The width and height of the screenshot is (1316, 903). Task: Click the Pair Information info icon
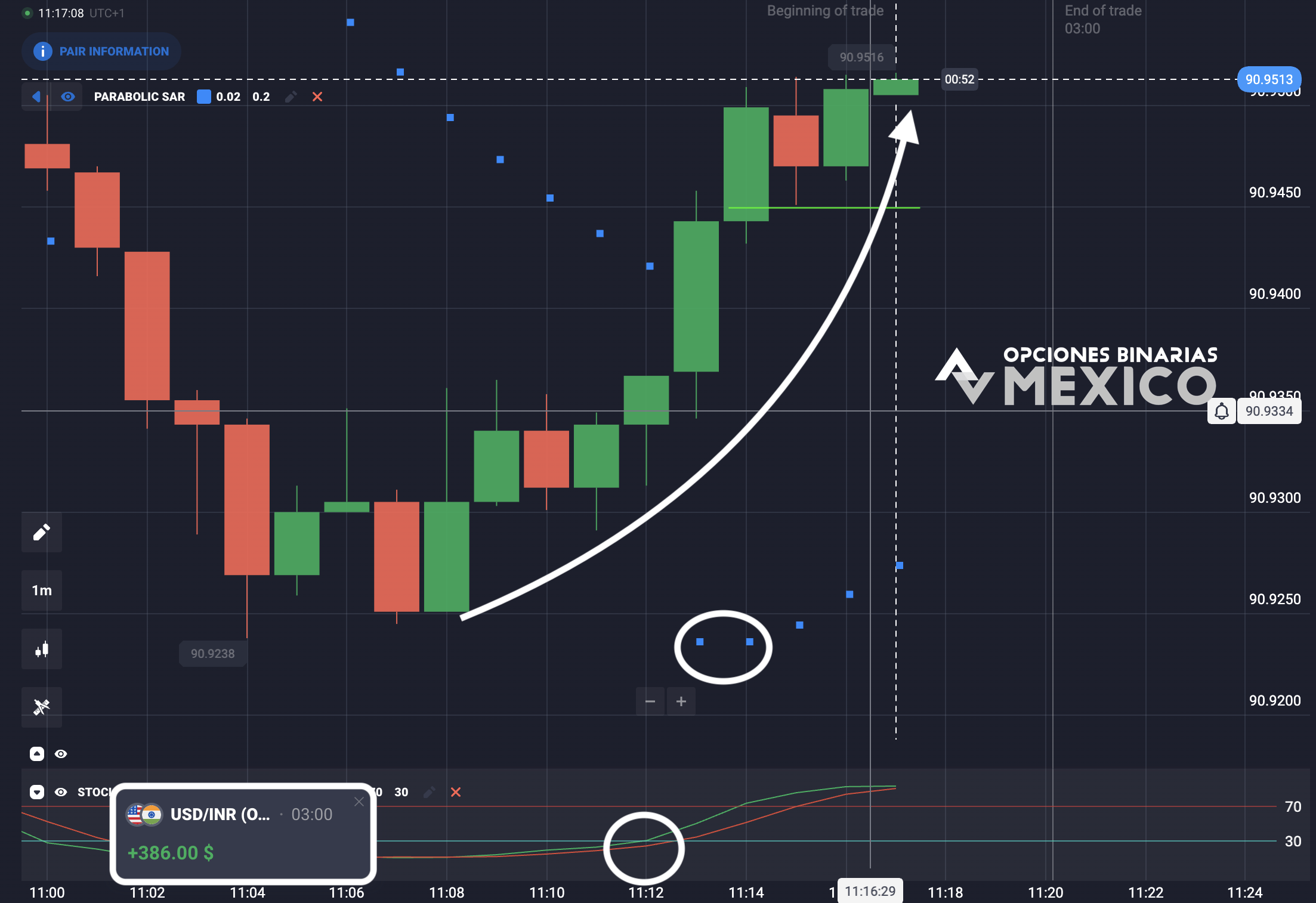(42, 51)
